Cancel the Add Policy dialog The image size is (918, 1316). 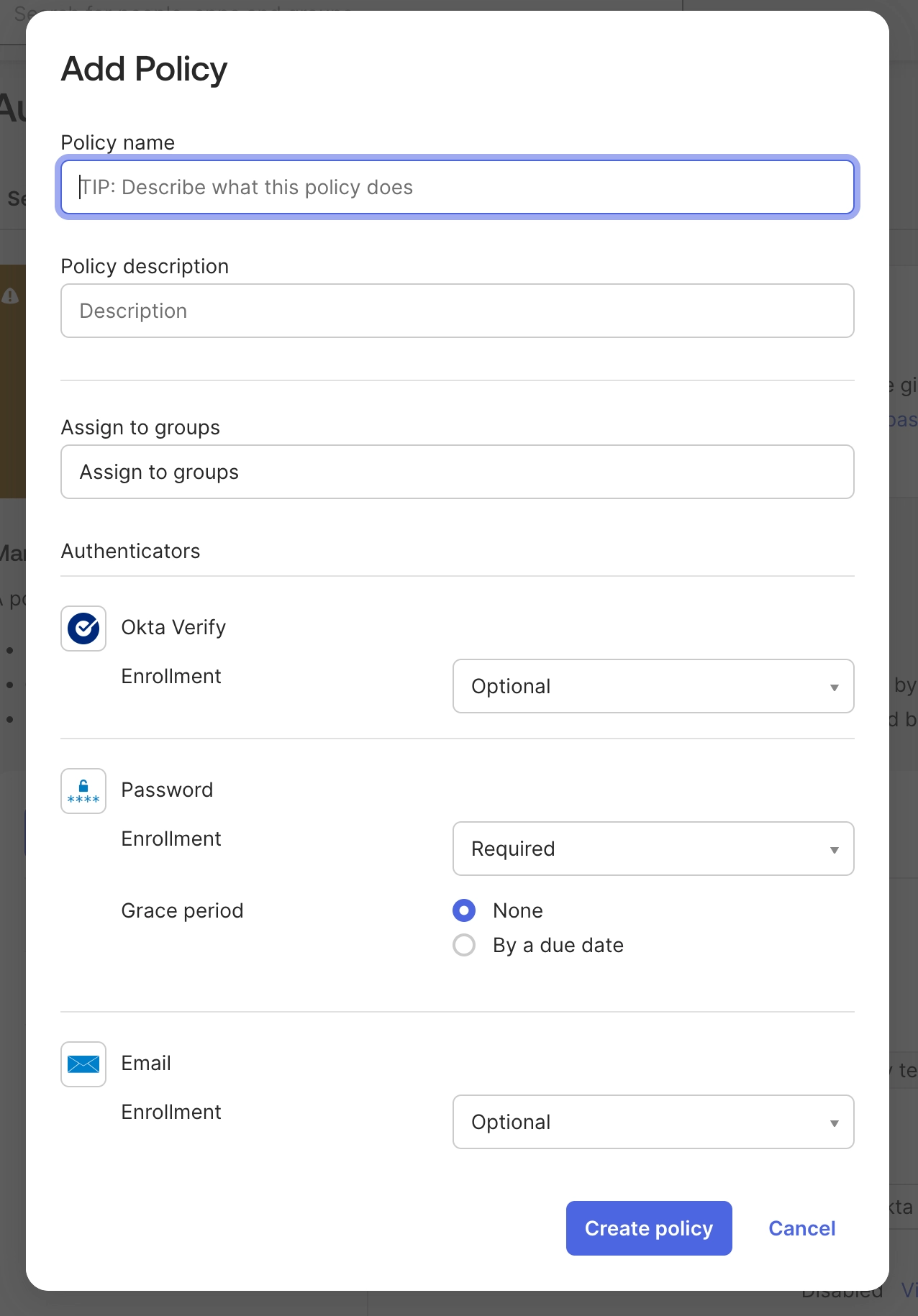[x=801, y=1228]
